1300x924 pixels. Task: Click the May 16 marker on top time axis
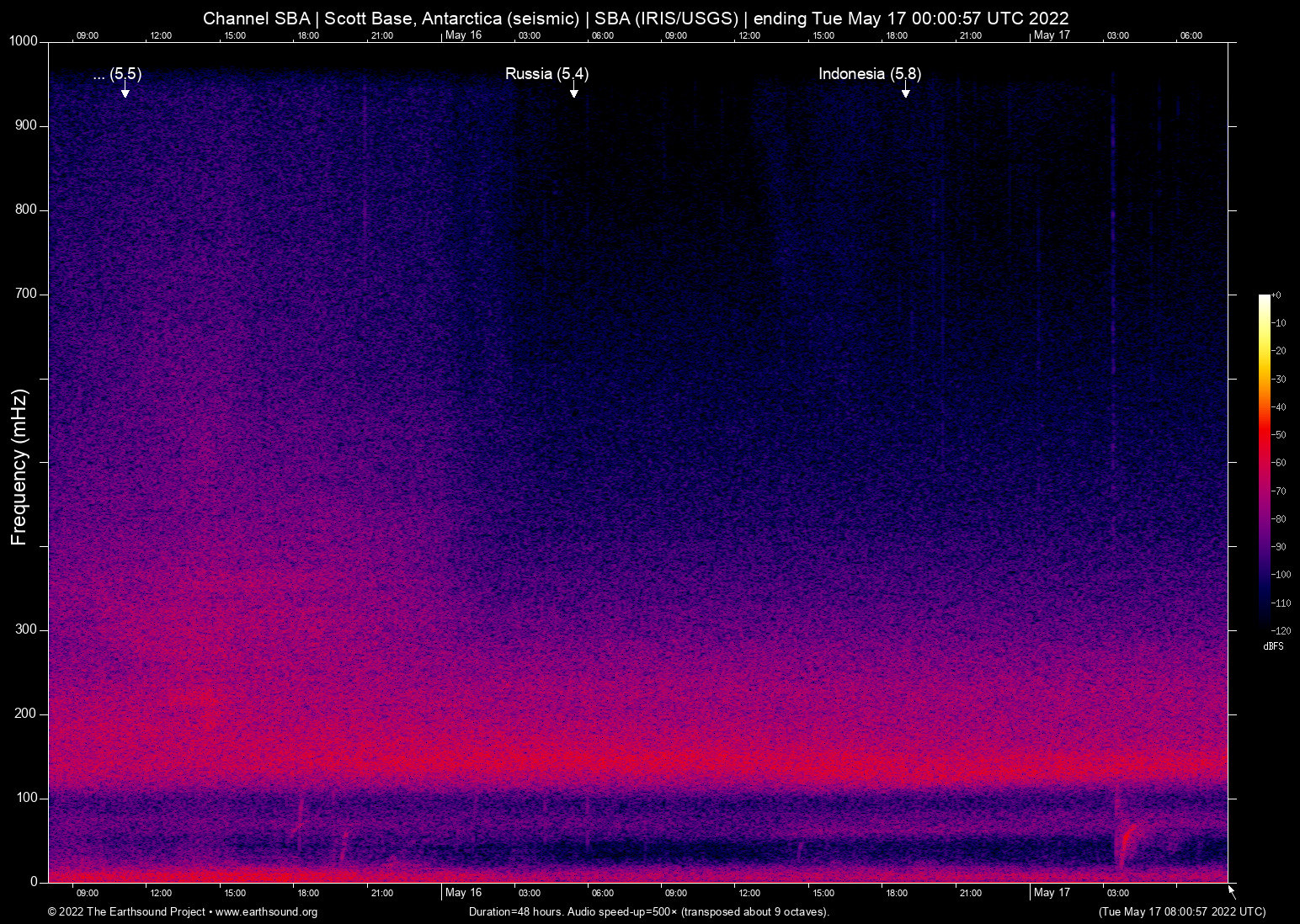click(463, 35)
